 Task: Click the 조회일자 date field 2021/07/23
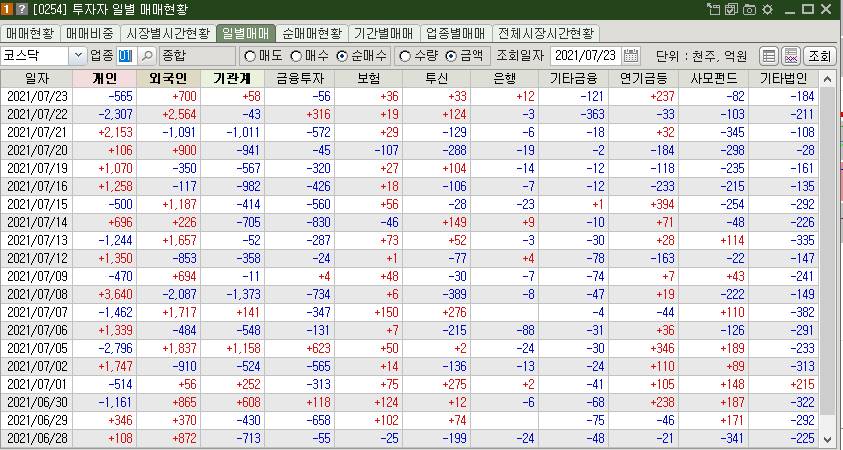tap(585, 56)
